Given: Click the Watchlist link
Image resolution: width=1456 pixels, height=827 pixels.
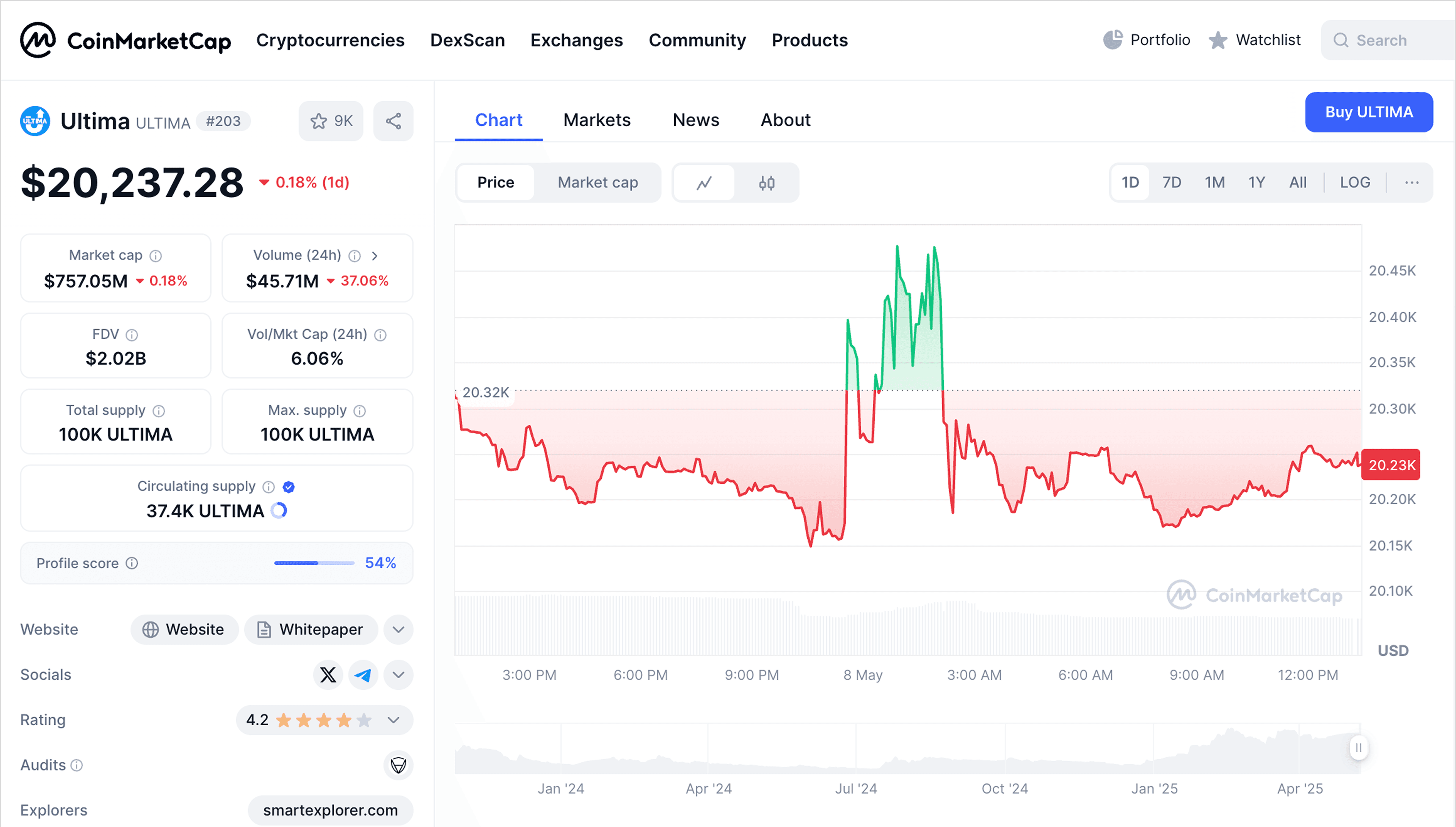Looking at the screenshot, I should 1268,40.
